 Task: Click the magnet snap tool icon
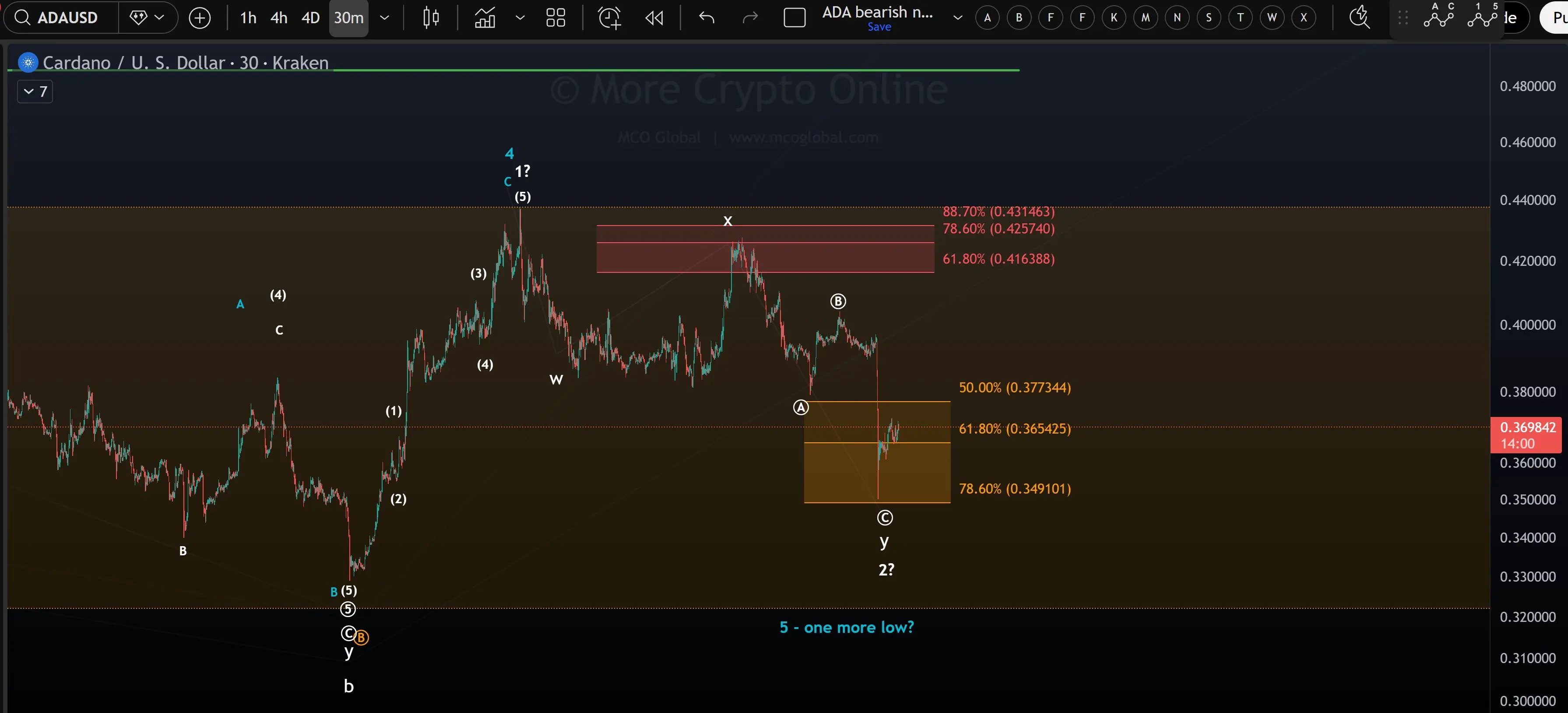click(1359, 17)
